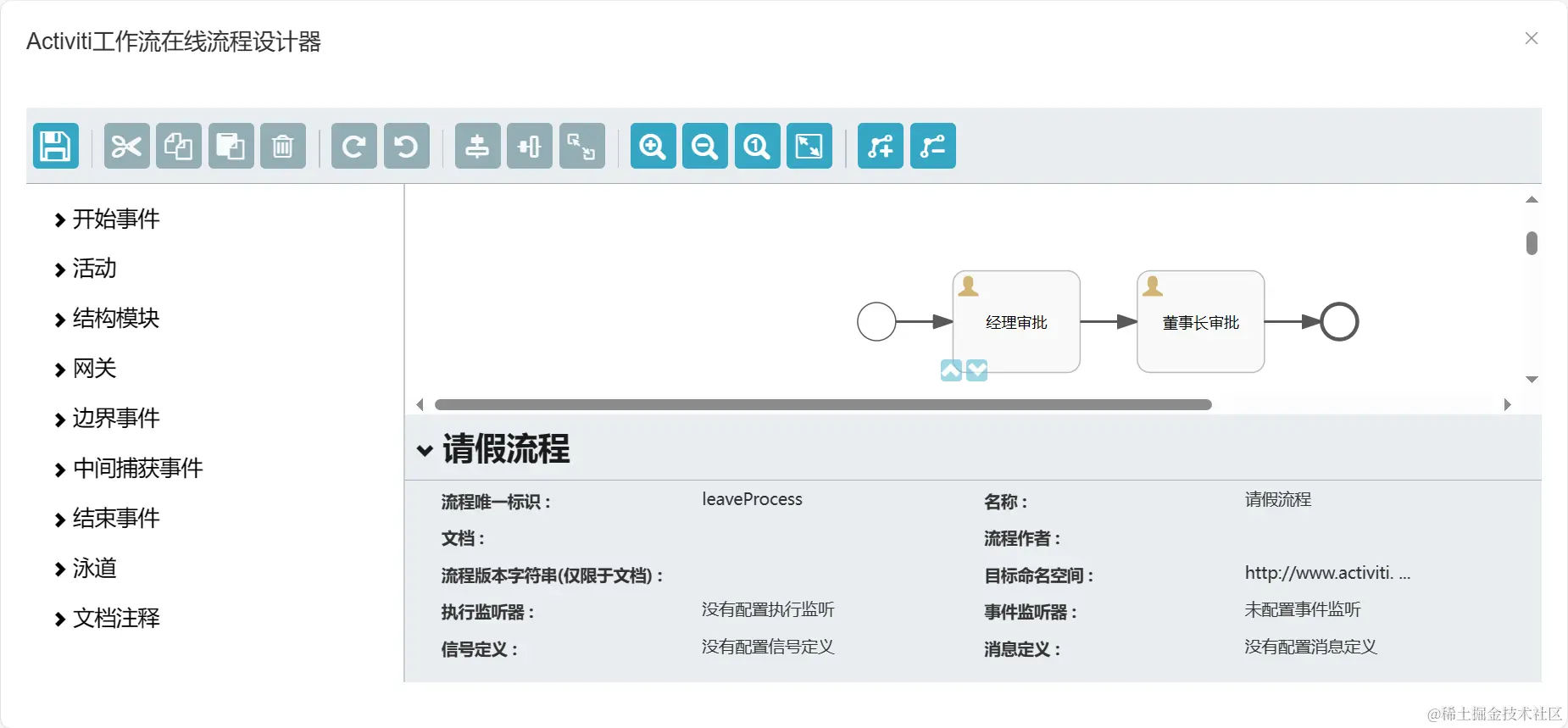
Task: Click 没有配置消息定义 value
Action: (x=1310, y=647)
